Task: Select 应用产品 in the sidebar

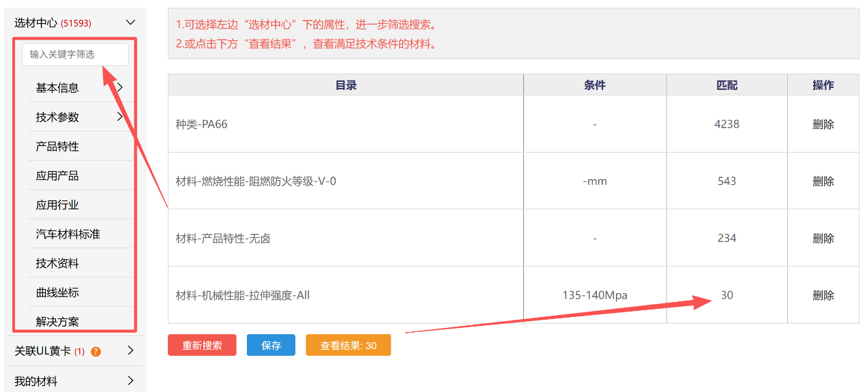Action: point(57,176)
